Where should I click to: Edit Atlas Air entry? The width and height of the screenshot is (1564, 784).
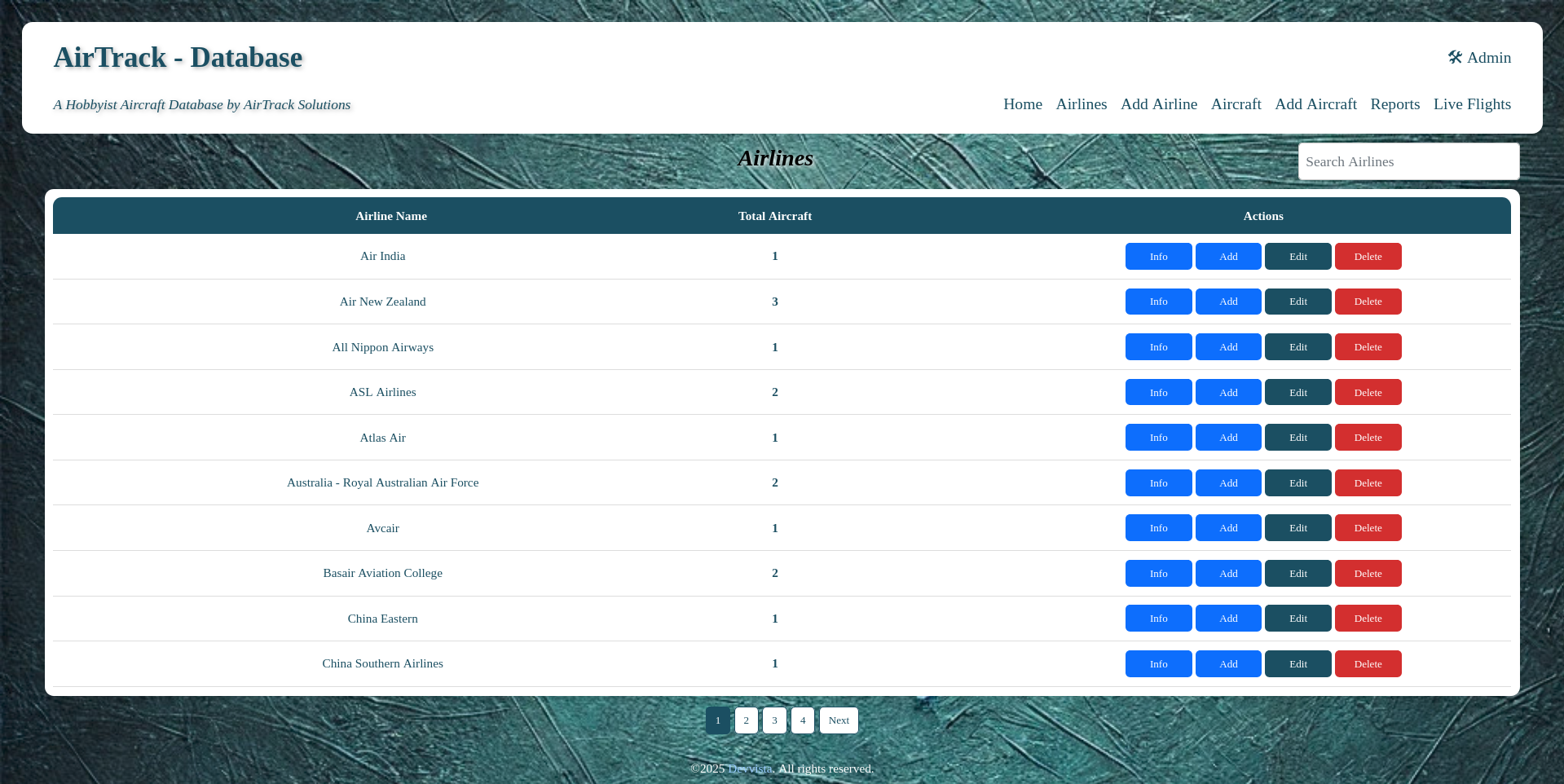(x=1298, y=437)
